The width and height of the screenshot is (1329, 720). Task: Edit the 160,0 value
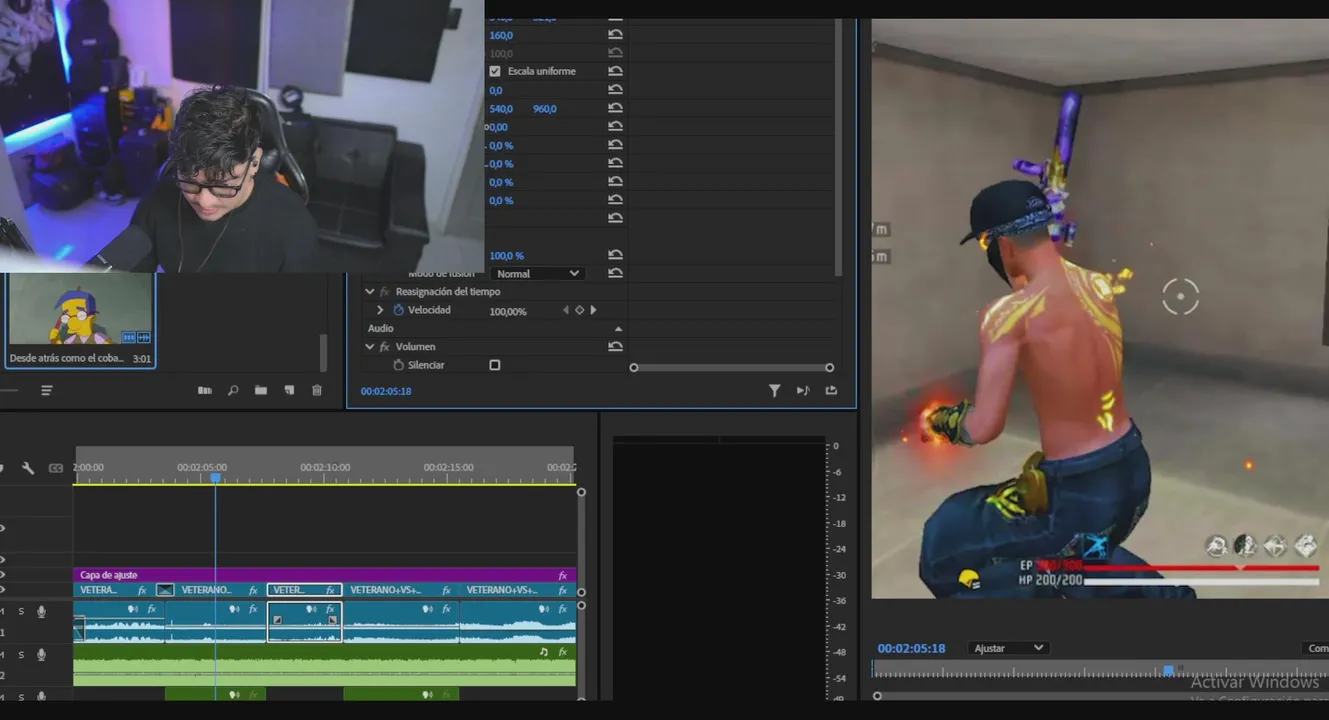click(501, 35)
